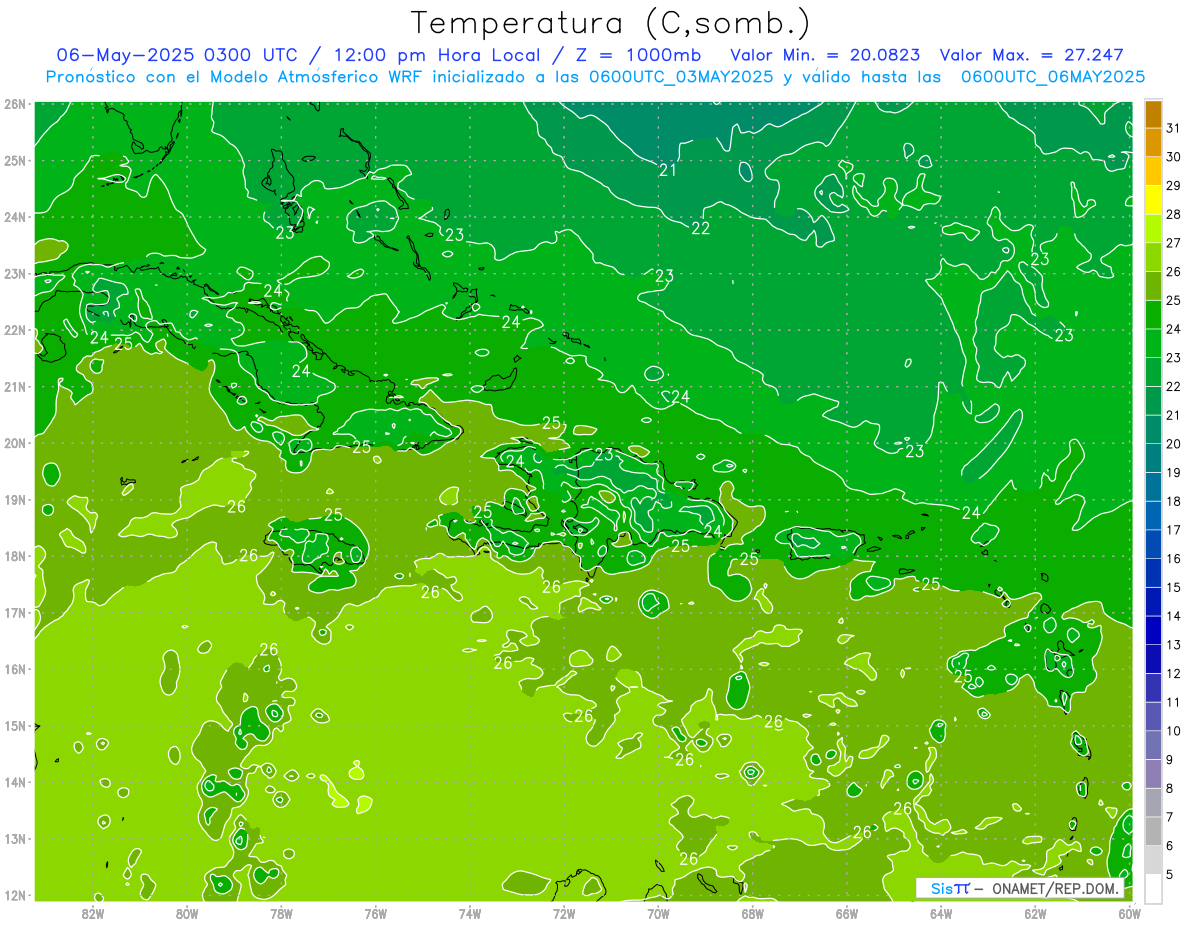This screenshot has width=1200, height=927.
Task: Pick the yellow swatch between 28 and 29
Action: (x=1153, y=200)
